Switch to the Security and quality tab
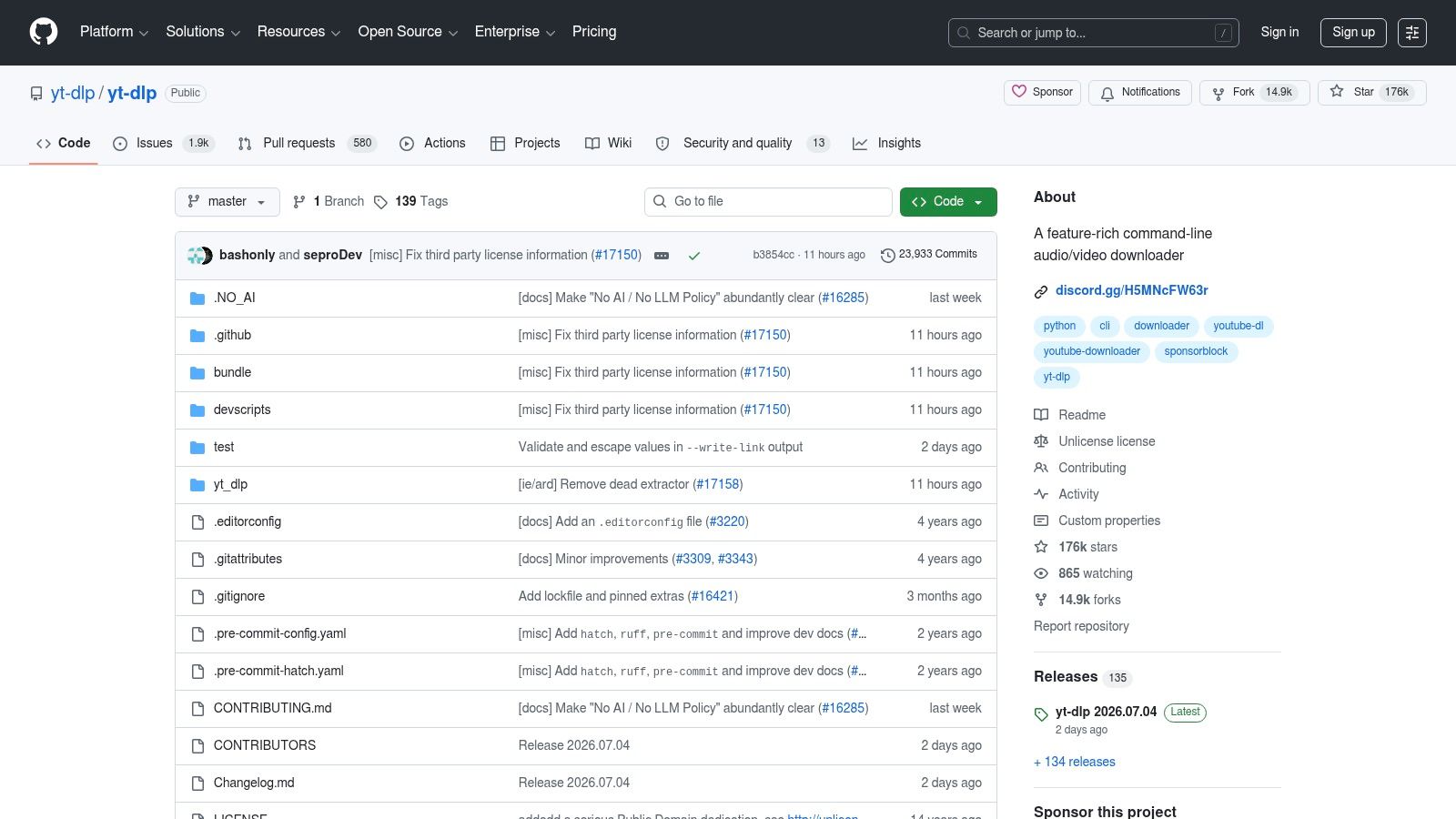Viewport: 1456px width, 819px height. [742, 144]
